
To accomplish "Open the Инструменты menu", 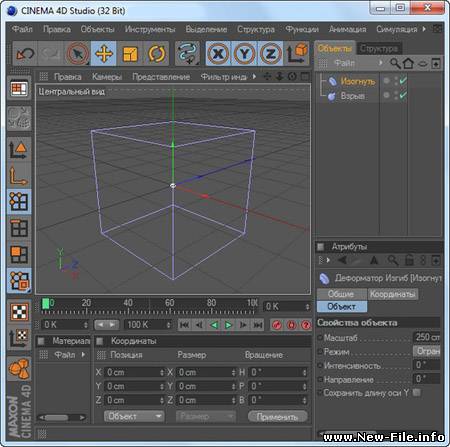I will [150, 29].
